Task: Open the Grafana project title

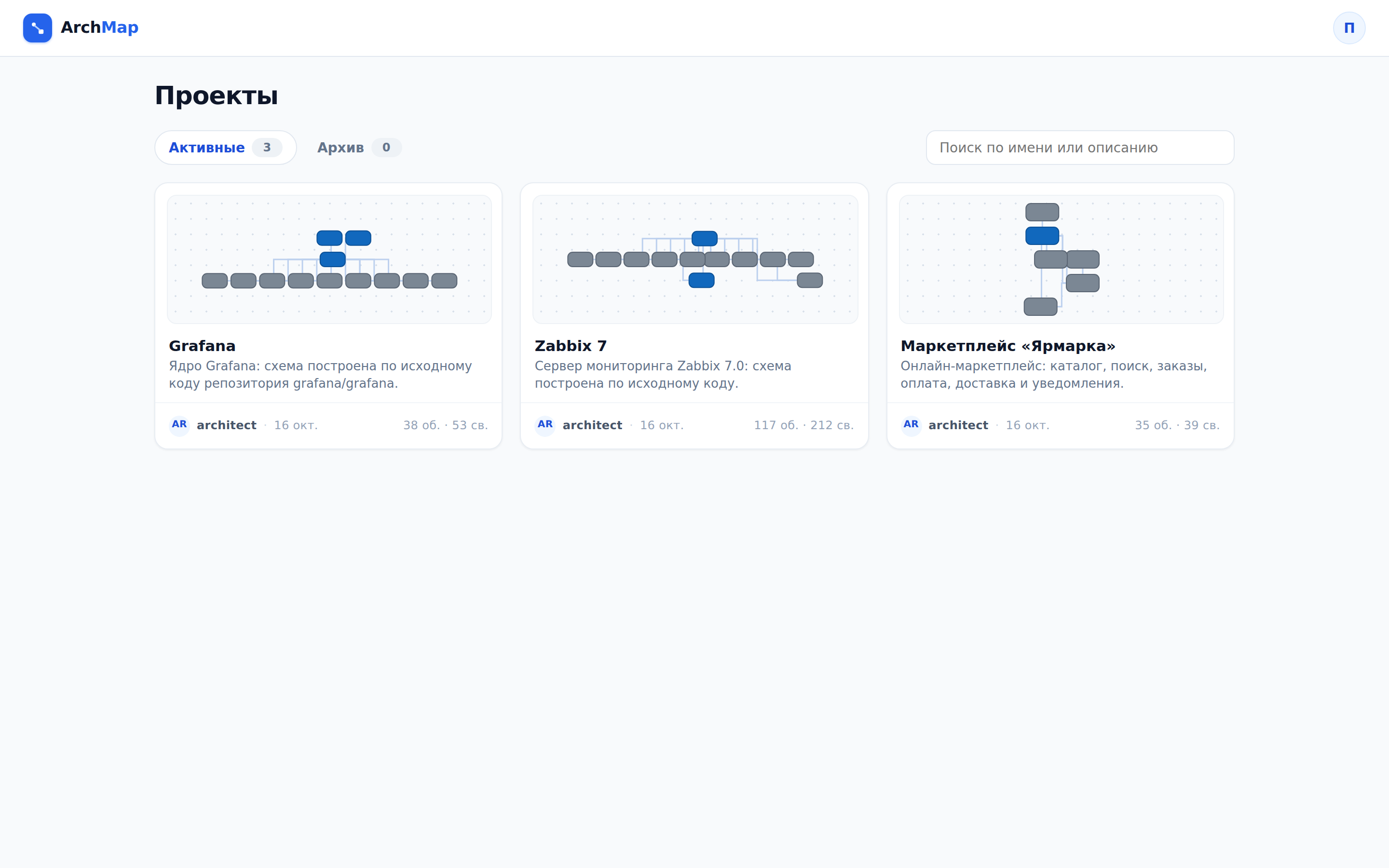Action: pyautogui.click(x=202, y=346)
